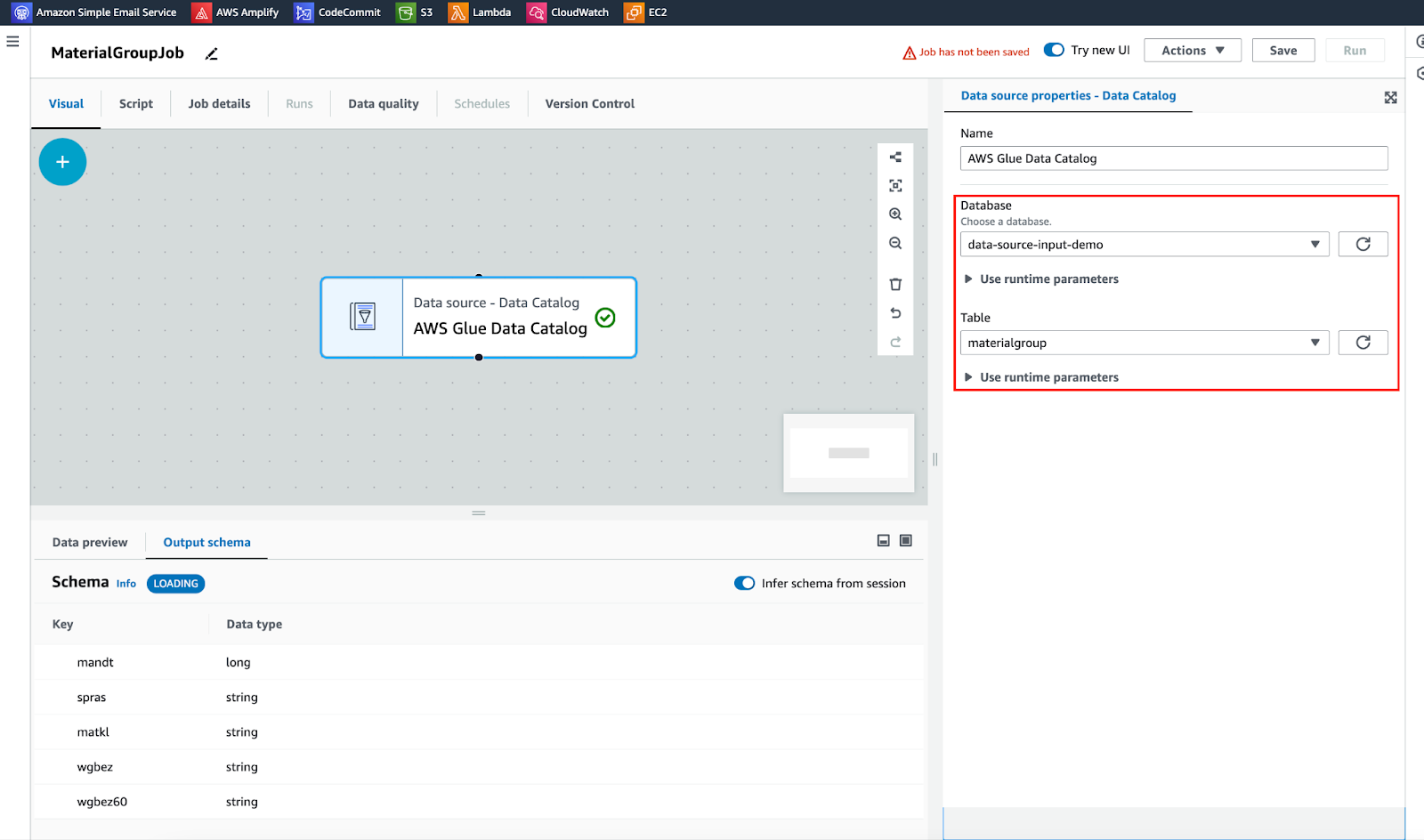Switch to the Data preview tab

(x=90, y=543)
